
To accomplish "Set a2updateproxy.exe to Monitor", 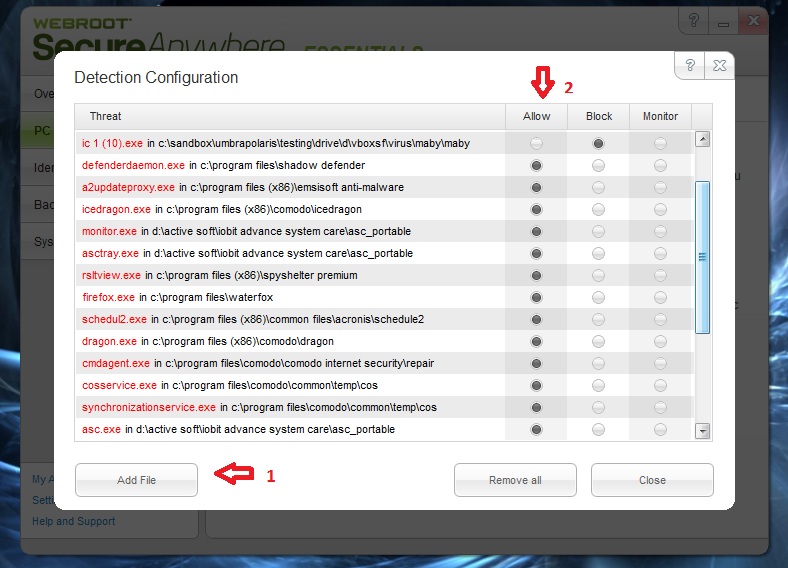I will point(660,187).
